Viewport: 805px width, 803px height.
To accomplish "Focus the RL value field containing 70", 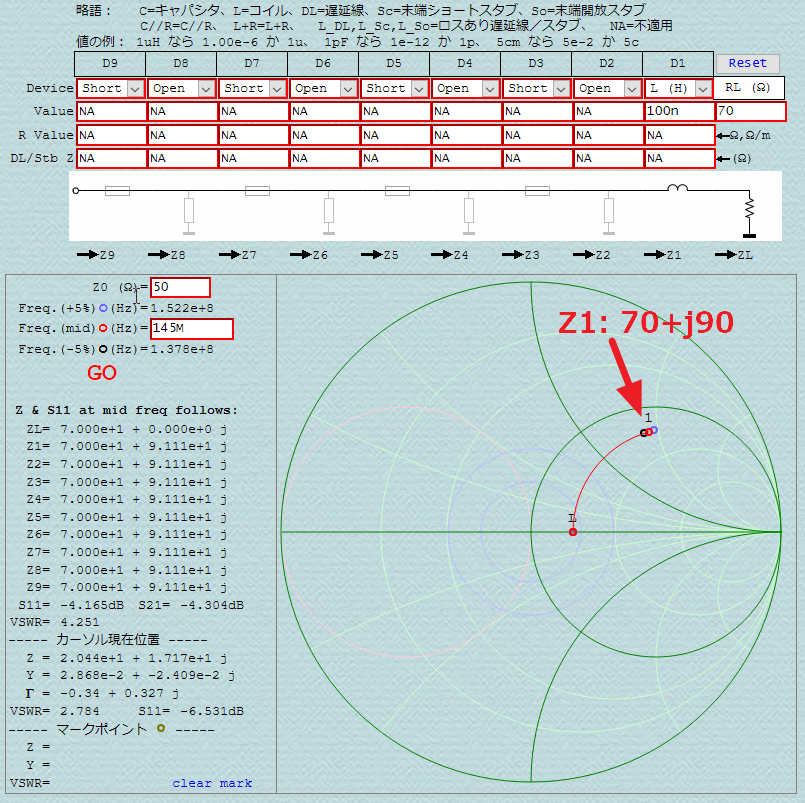I will click(x=751, y=111).
